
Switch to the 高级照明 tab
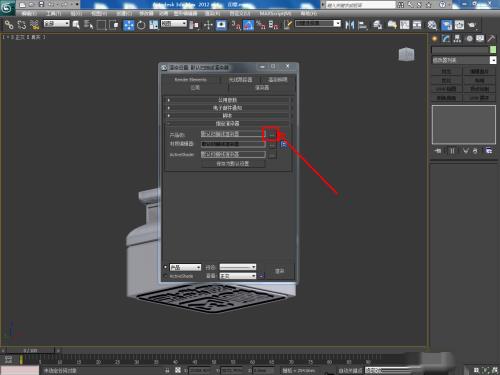(x=278, y=80)
